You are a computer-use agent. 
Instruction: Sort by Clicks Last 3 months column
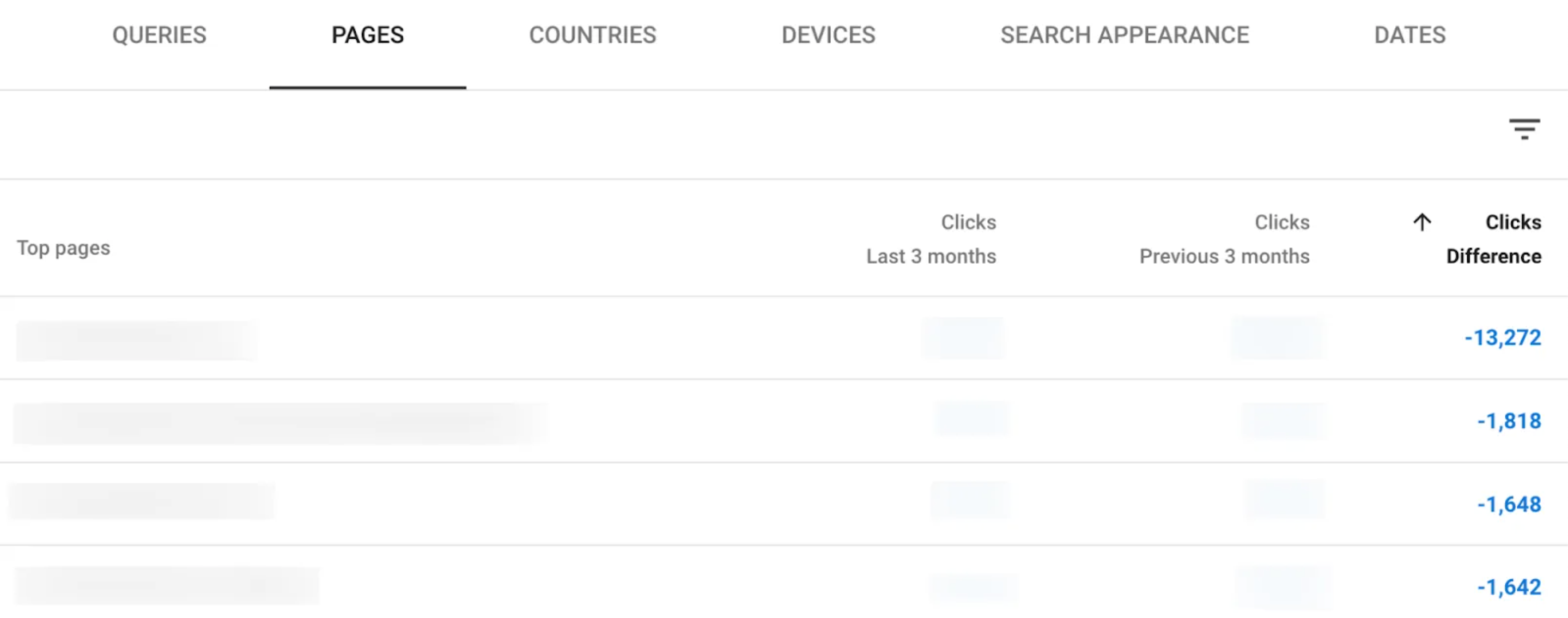pos(931,239)
